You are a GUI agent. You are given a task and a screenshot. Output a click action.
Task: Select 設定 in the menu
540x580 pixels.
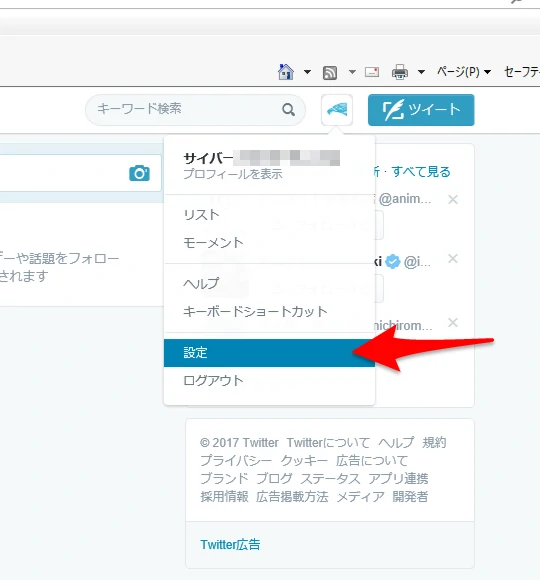(269, 353)
